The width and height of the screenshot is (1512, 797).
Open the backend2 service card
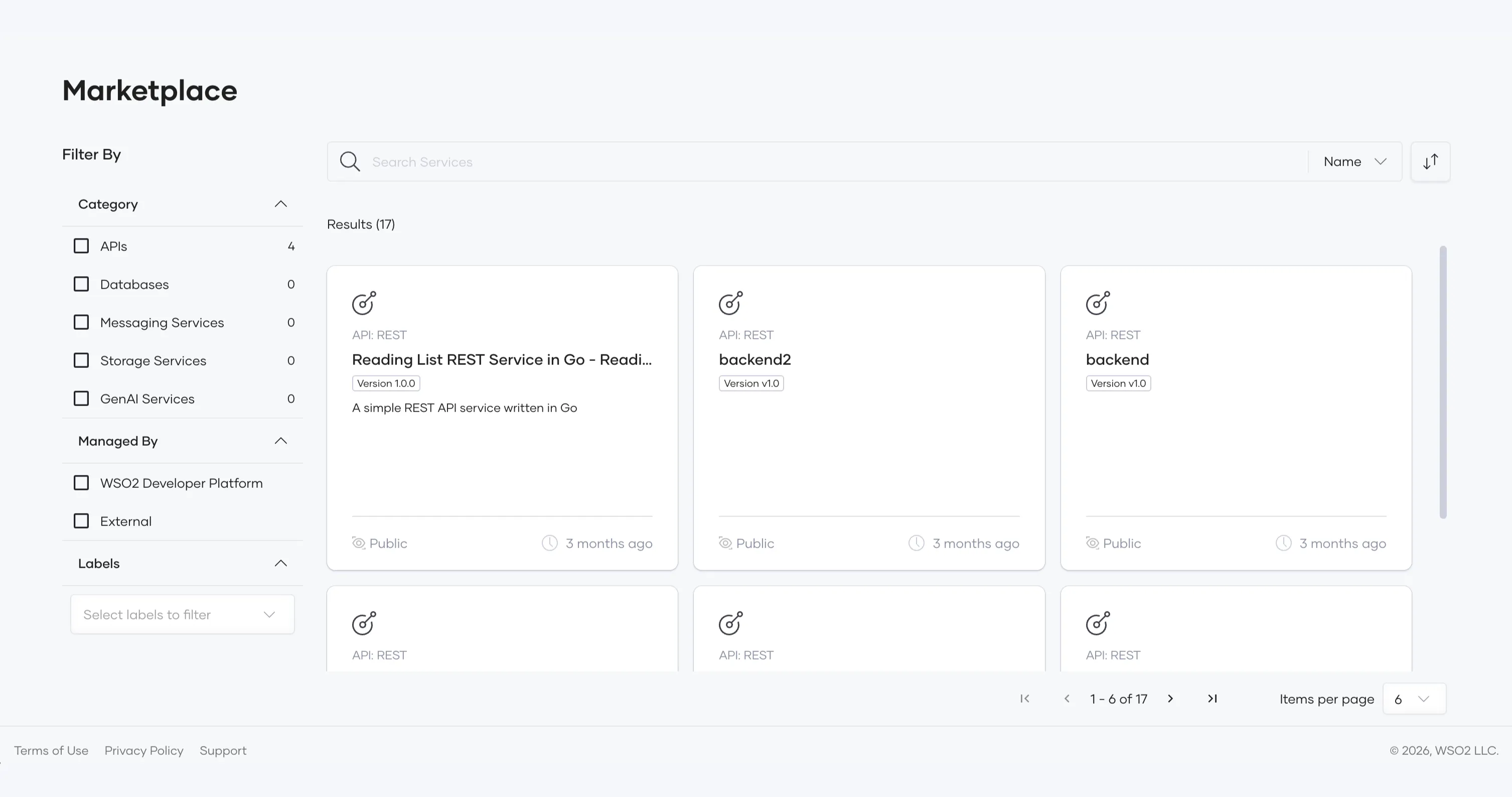coord(755,359)
